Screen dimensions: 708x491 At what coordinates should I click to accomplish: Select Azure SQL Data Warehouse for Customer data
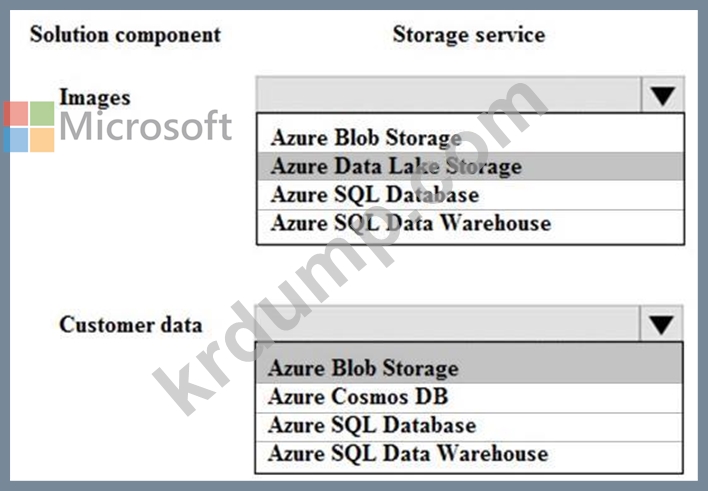pyautogui.click(x=469, y=454)
